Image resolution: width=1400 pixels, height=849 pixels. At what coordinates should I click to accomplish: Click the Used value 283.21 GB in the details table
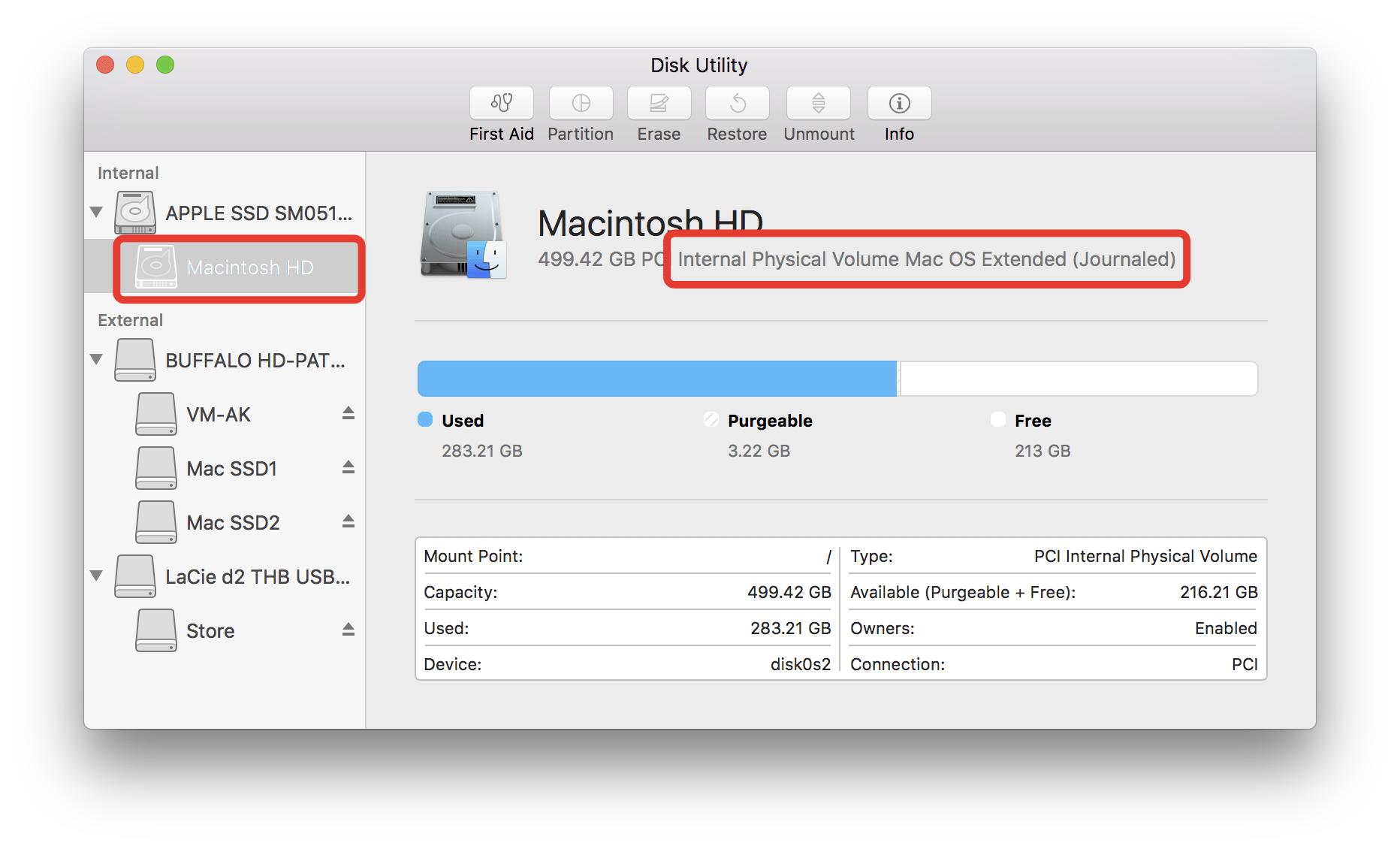(x=791, y=628)
